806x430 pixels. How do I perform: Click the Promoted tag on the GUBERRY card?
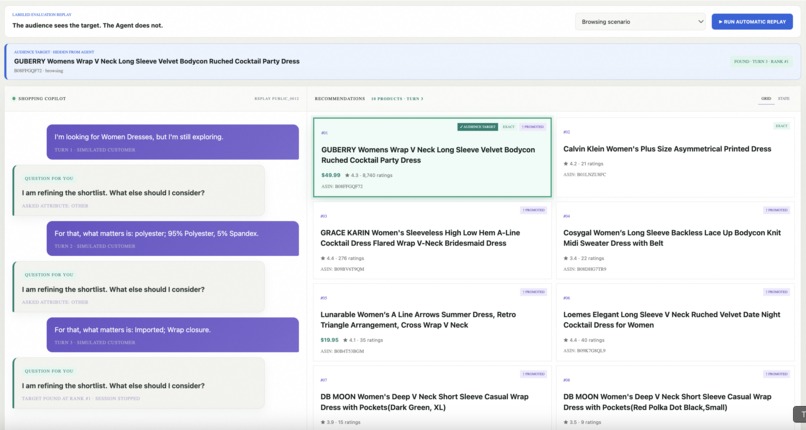coord(533,127)
